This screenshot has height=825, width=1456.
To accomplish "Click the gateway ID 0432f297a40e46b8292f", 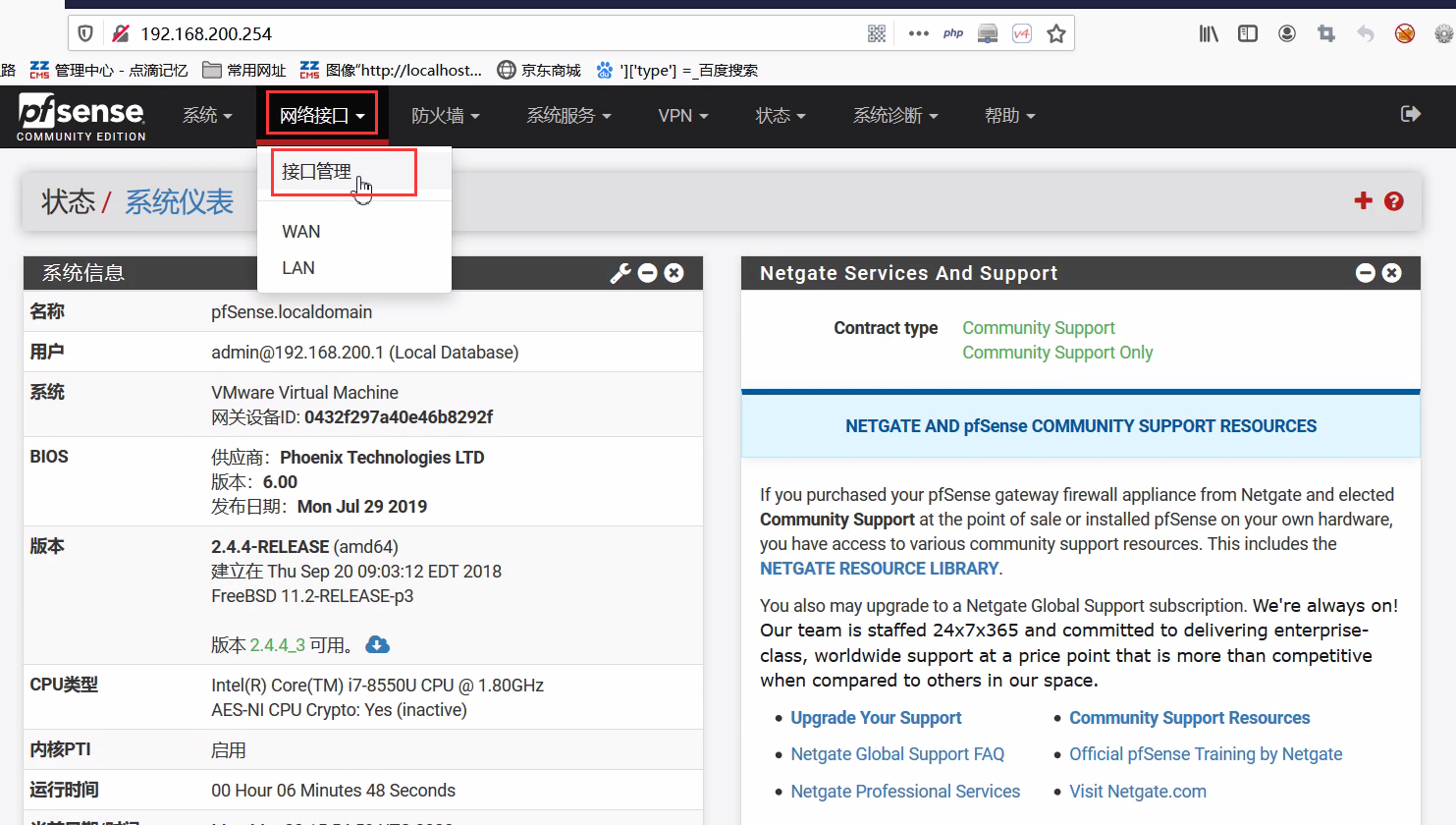I will pos(399,417).
